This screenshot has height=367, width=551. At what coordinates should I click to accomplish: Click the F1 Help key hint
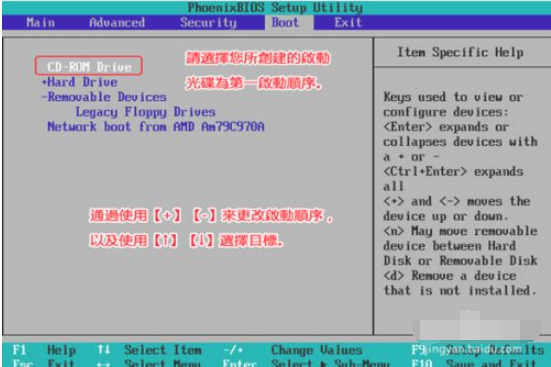tap(44, 350)
